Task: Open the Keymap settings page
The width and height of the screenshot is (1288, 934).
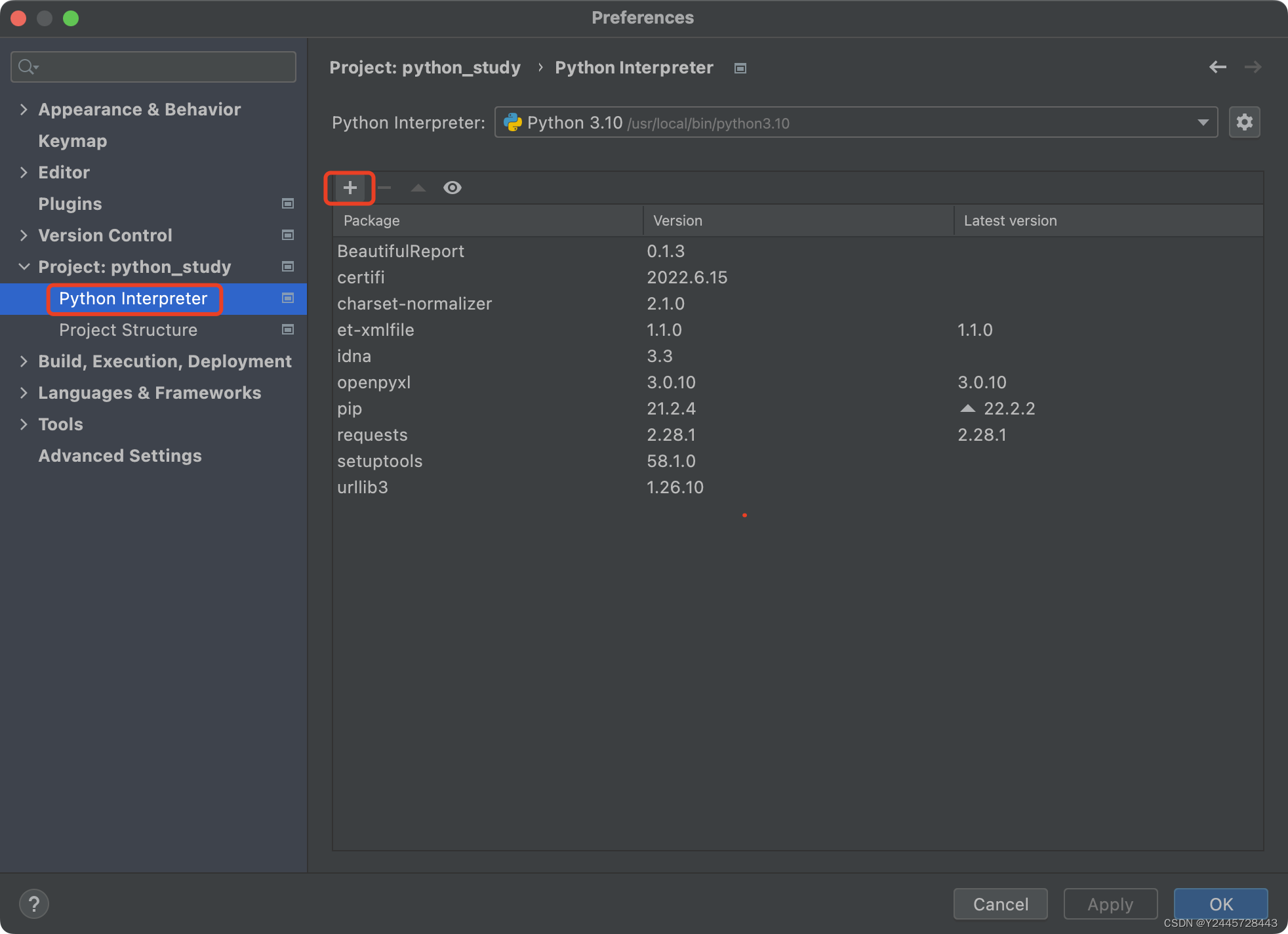Action: pos(72,141)
